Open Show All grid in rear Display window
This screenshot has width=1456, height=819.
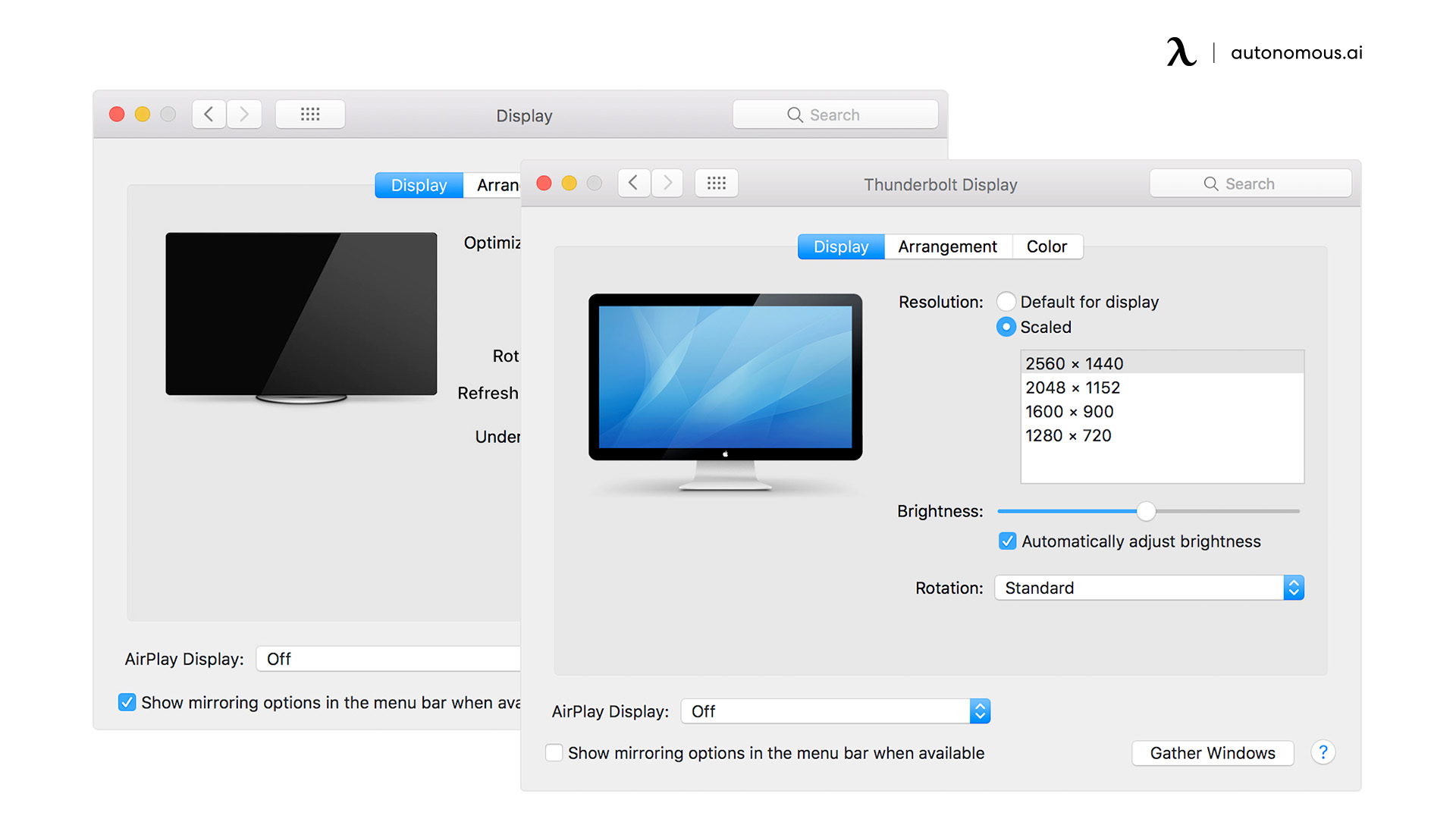tap(309, 115)
